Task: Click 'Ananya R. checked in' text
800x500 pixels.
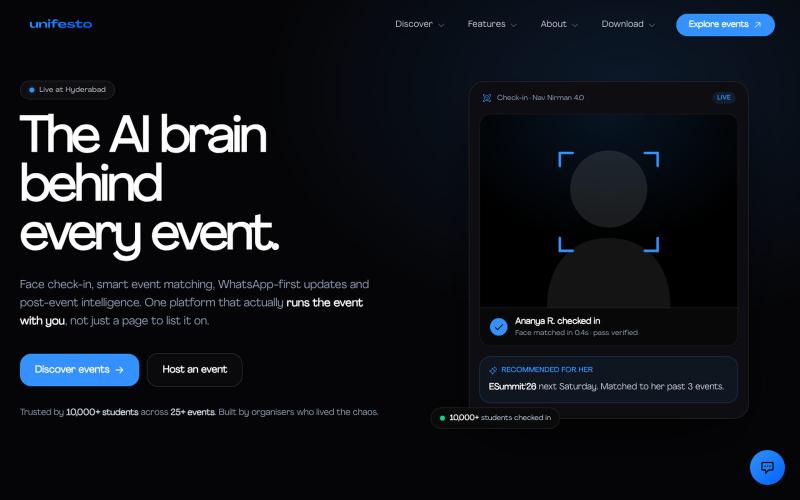Action: click(557, 321)
